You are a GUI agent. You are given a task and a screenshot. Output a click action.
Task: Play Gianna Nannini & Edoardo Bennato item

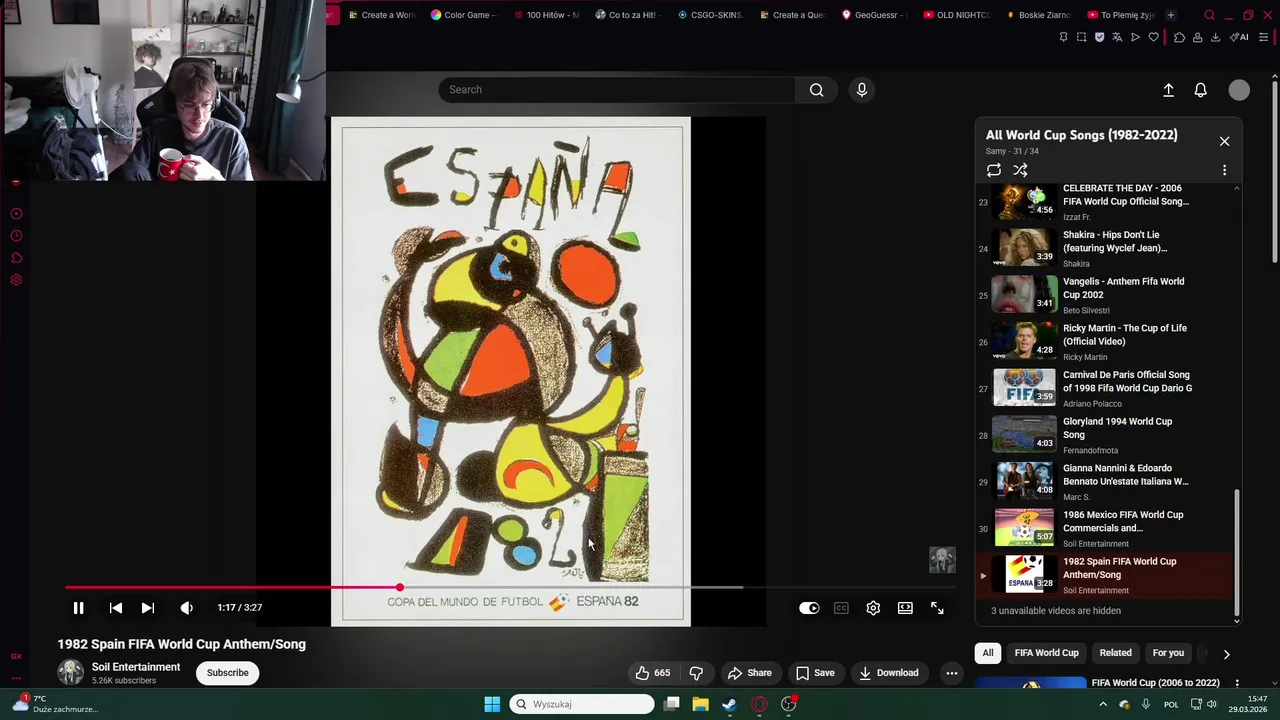point(1104,482)
